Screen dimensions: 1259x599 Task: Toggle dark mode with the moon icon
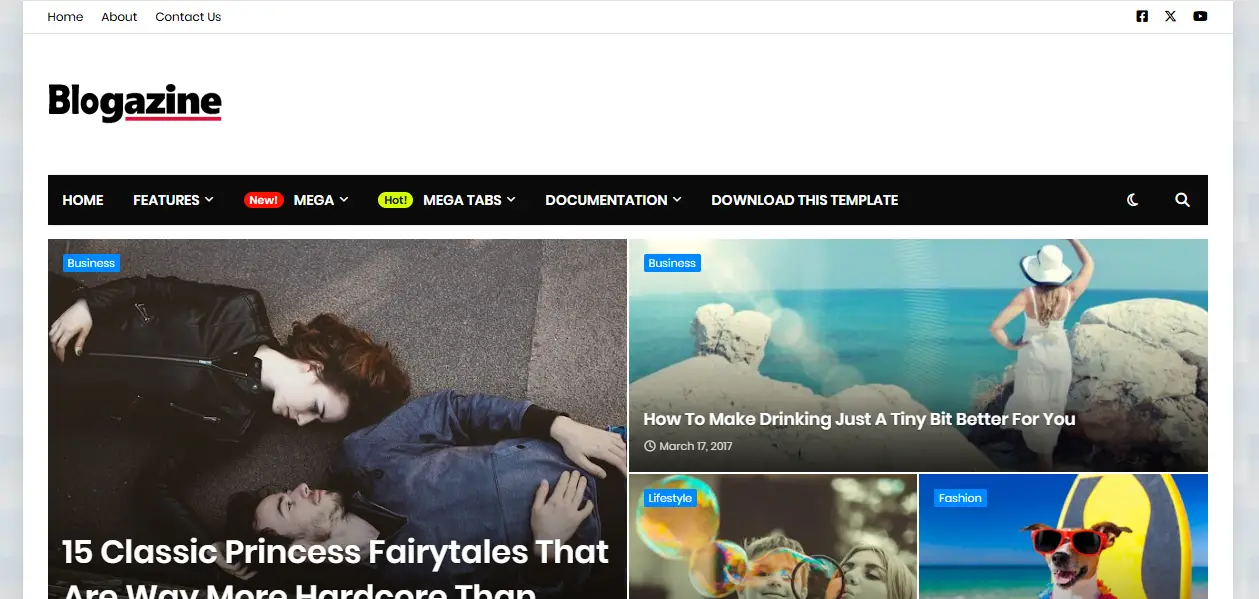pos(1133,200)
